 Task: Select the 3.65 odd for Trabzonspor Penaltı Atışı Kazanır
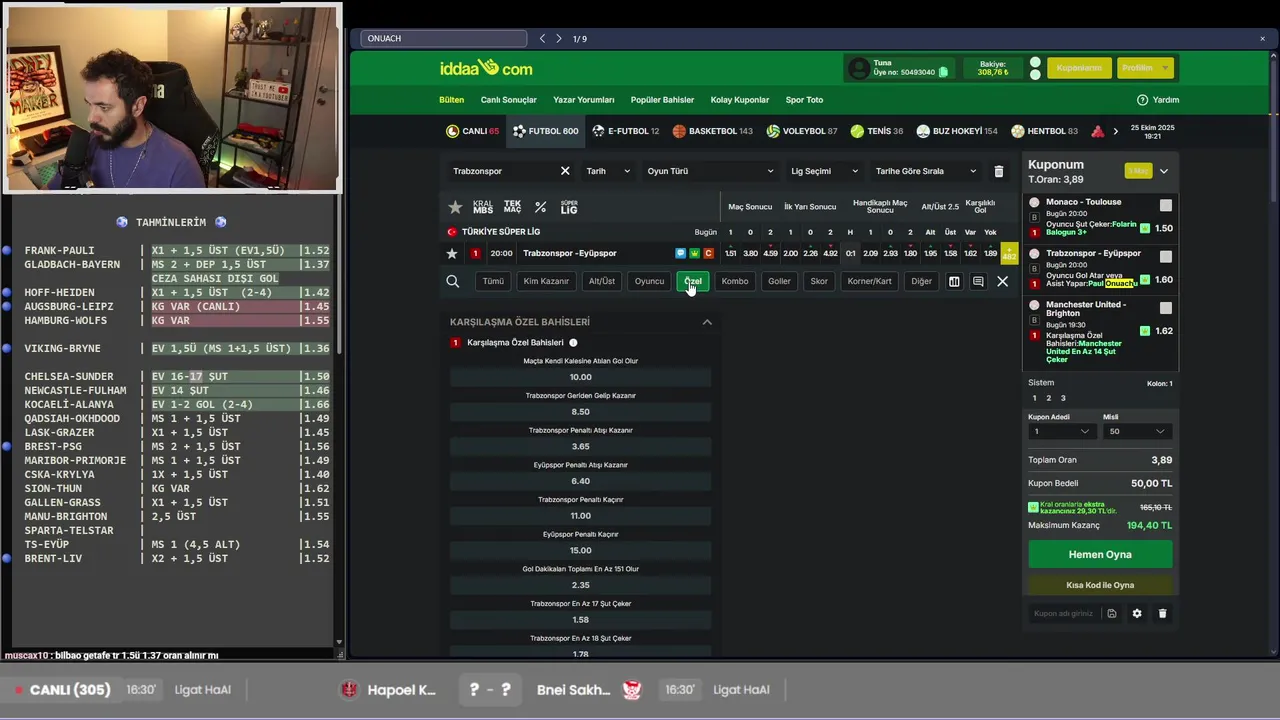(x=581, y=447)
